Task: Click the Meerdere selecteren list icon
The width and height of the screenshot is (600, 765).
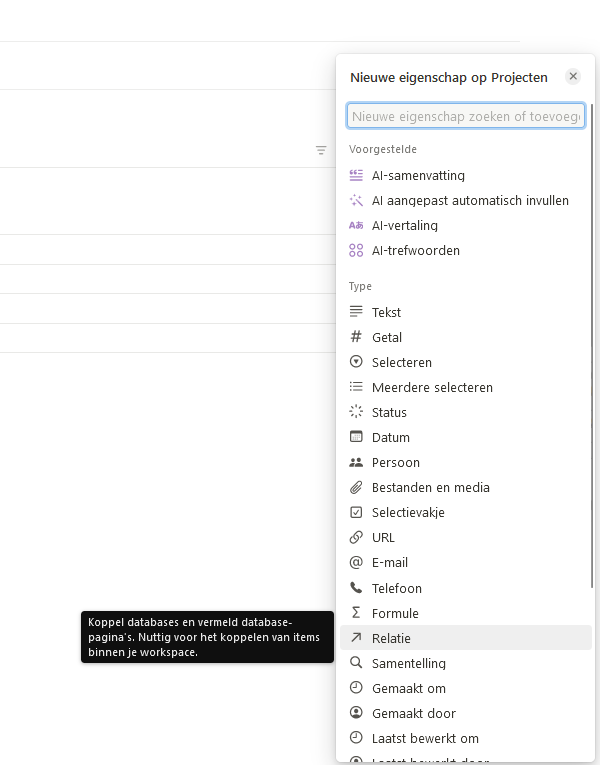Action: (356, 387)
